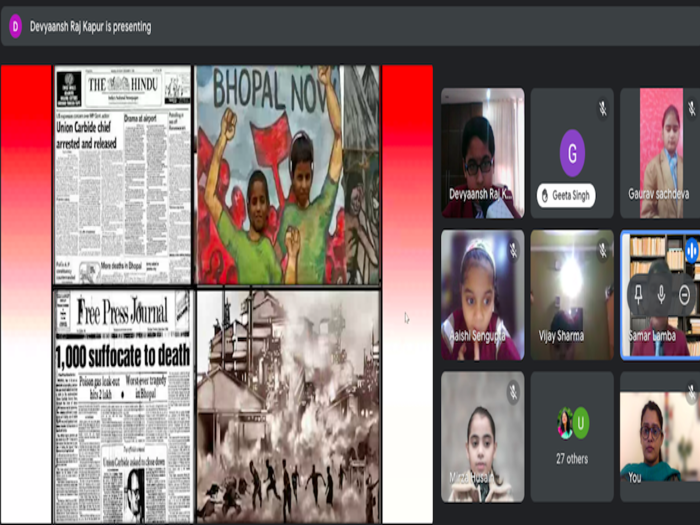This screenshot has width=700, height=525.
Task: Click The Hindu newspaper image in presentation
Action: [122, 175]
